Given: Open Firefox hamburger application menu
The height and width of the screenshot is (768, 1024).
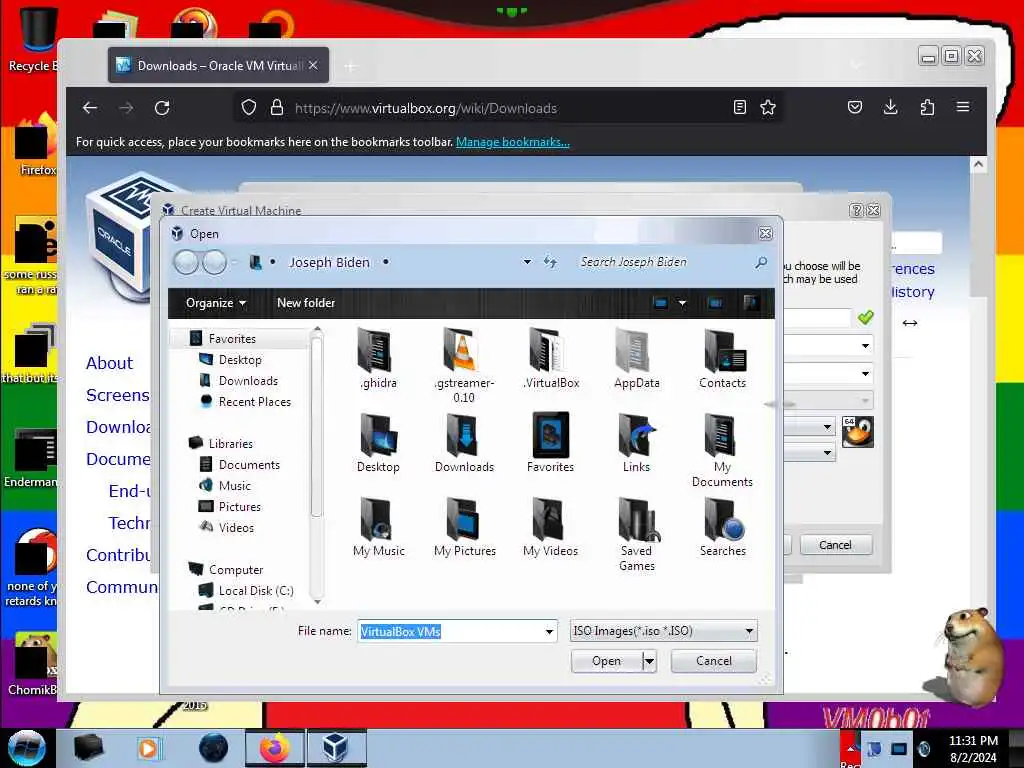Looking at the screenshot, I should [x=963, y=107].
